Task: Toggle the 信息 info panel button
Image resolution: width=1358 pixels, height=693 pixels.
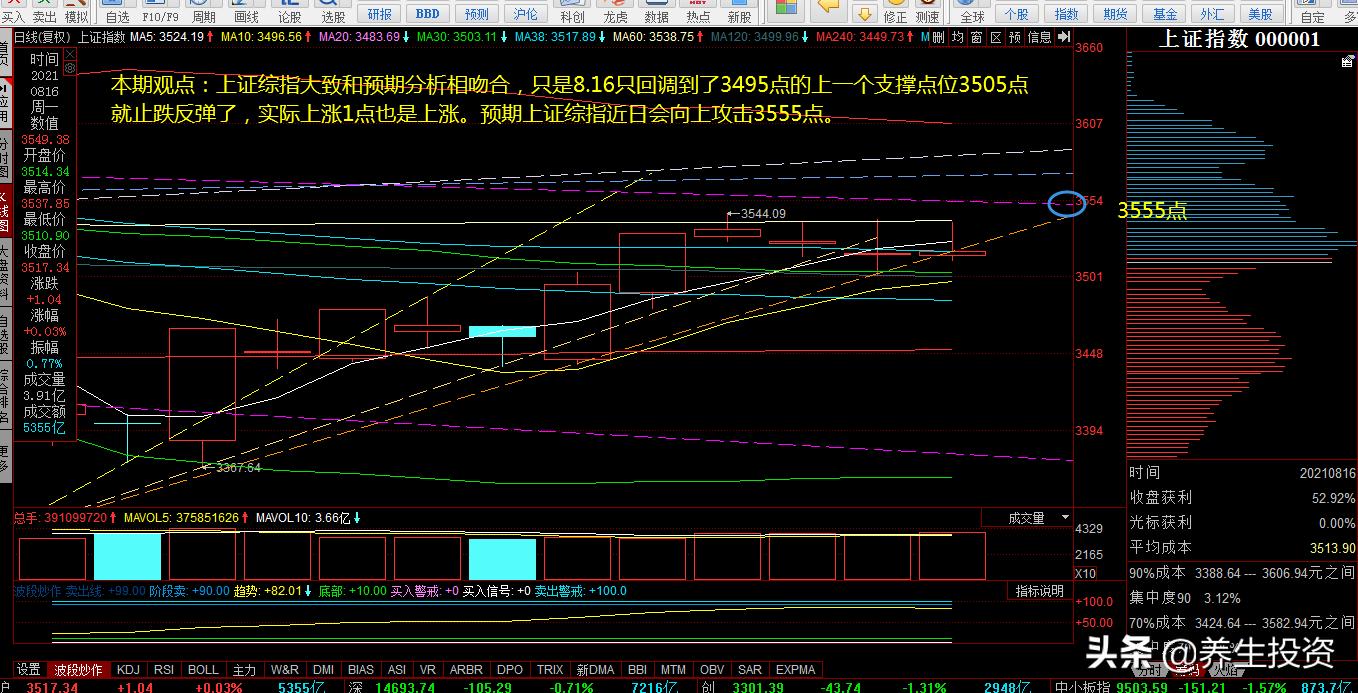Action: point(1039,37)
